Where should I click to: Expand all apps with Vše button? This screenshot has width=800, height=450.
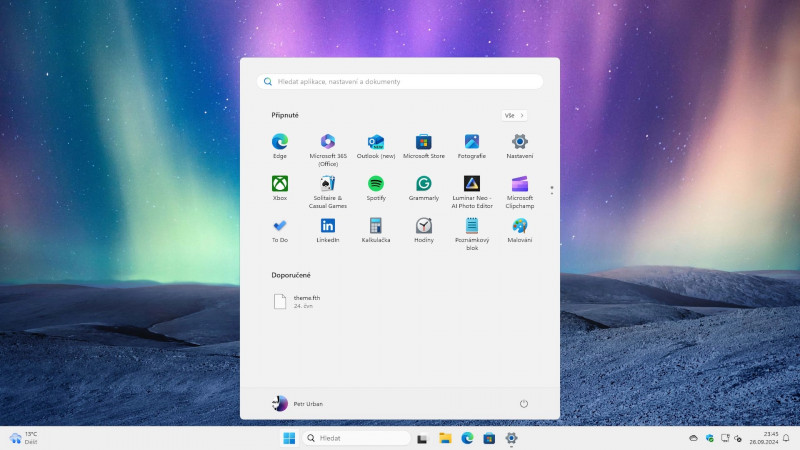[x=514, y=115]
